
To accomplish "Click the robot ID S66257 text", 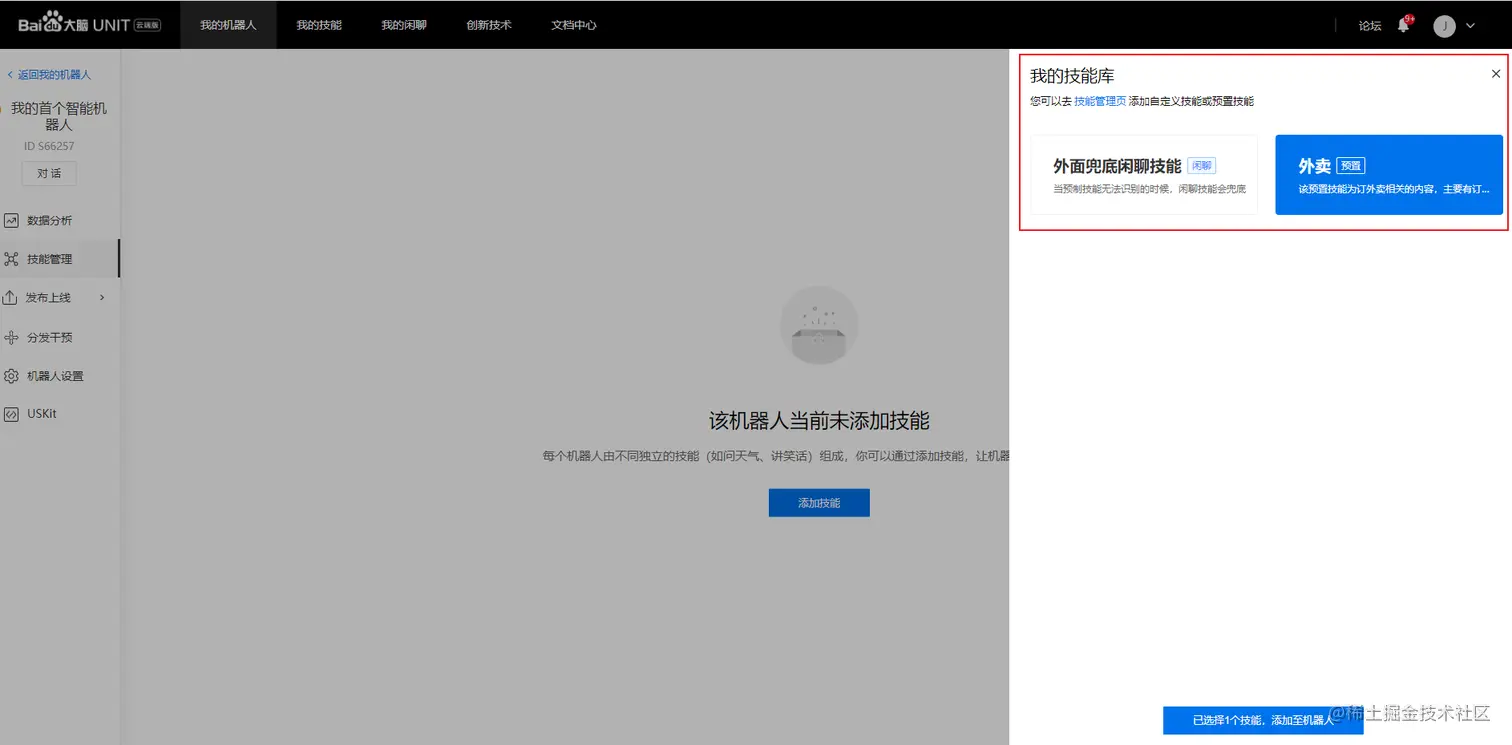I will [x=49, y=146].
